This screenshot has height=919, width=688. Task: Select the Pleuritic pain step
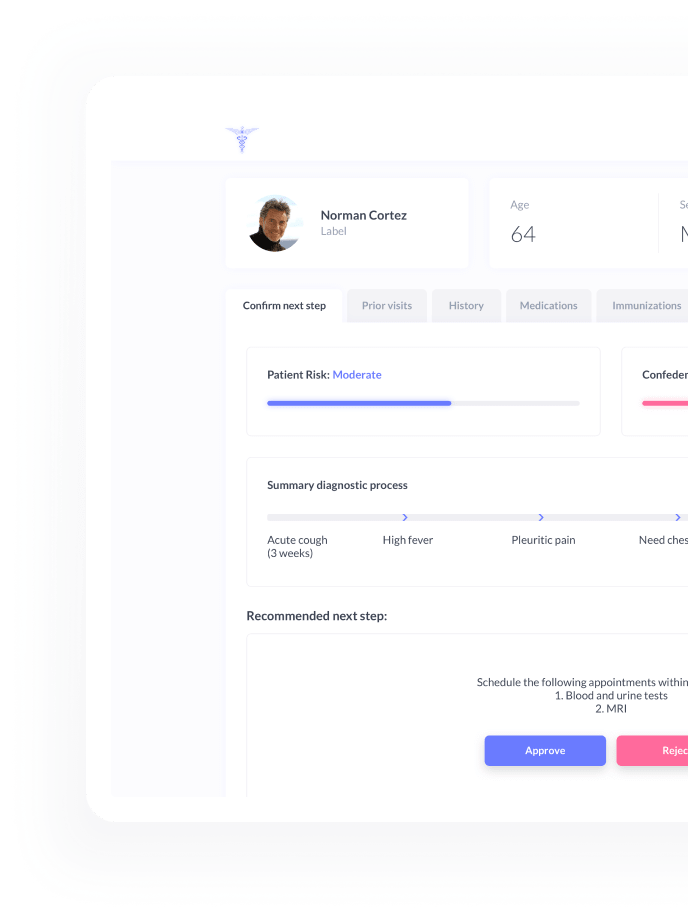[543, 540]
